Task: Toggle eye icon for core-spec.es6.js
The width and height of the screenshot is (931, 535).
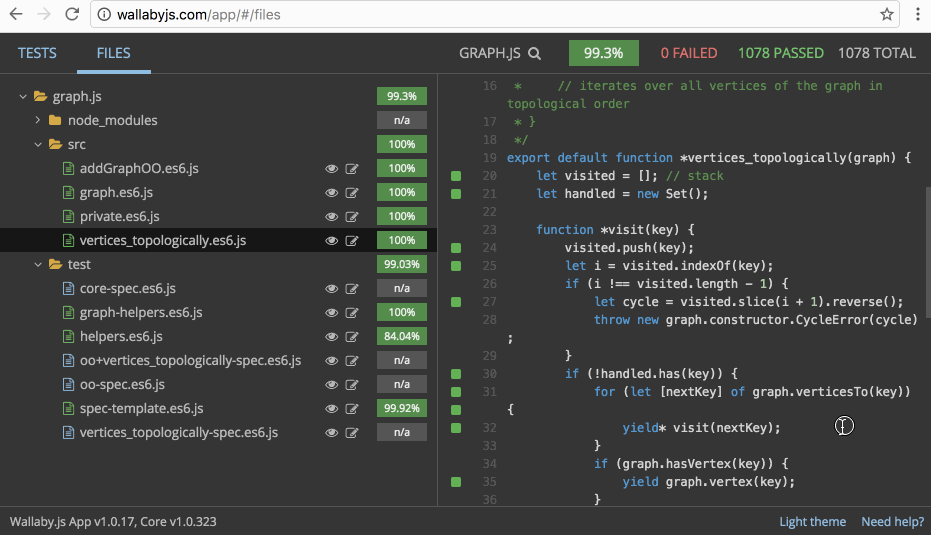Action: (331, 289)
